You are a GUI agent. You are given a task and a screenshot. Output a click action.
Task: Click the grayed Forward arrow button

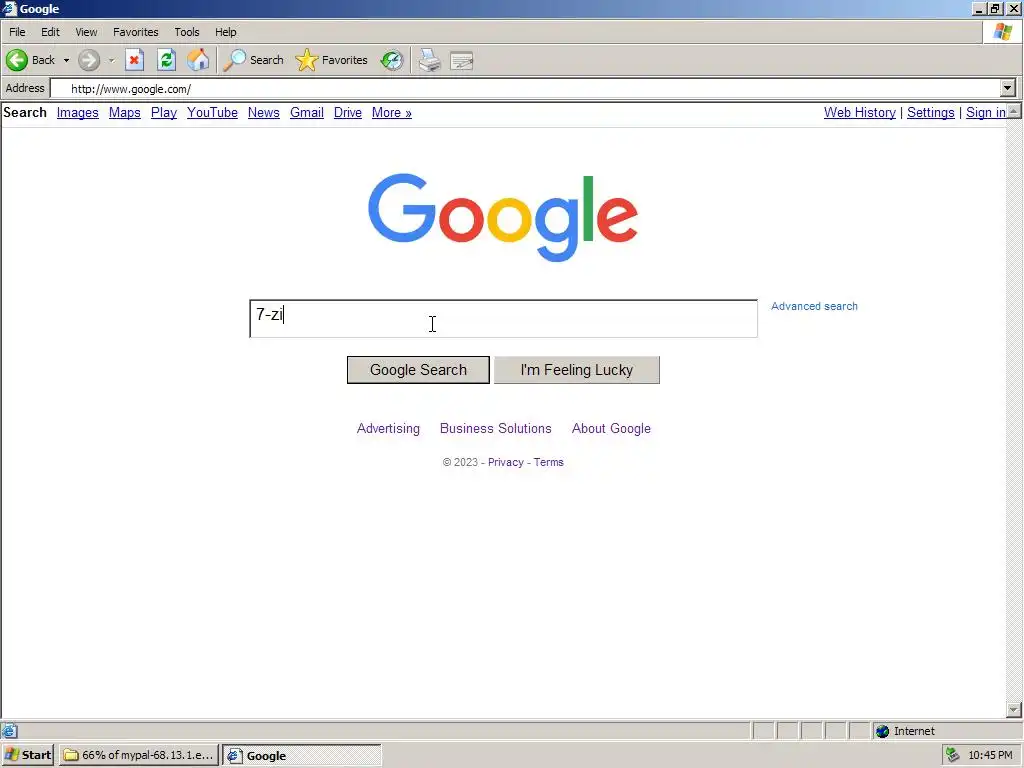tap(89, 60)
